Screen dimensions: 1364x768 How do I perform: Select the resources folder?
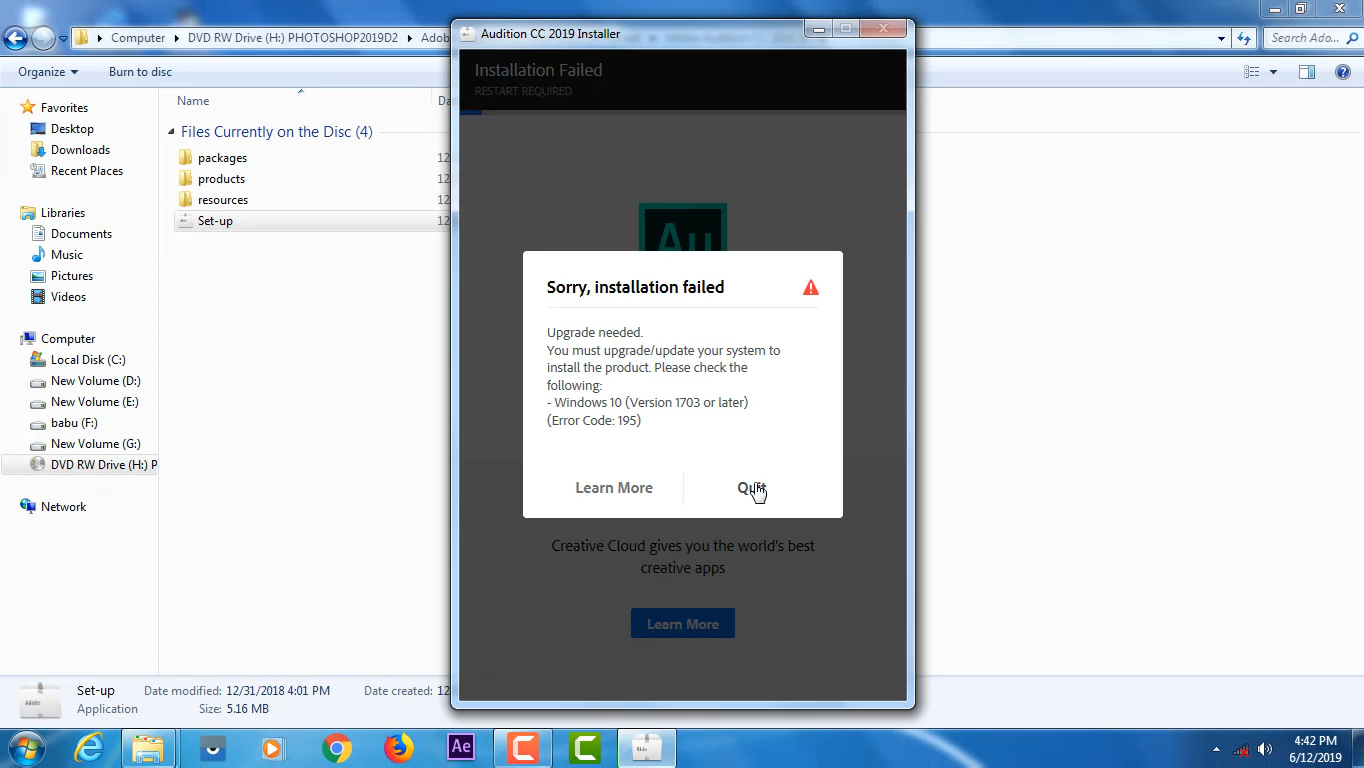click(222, 200)
